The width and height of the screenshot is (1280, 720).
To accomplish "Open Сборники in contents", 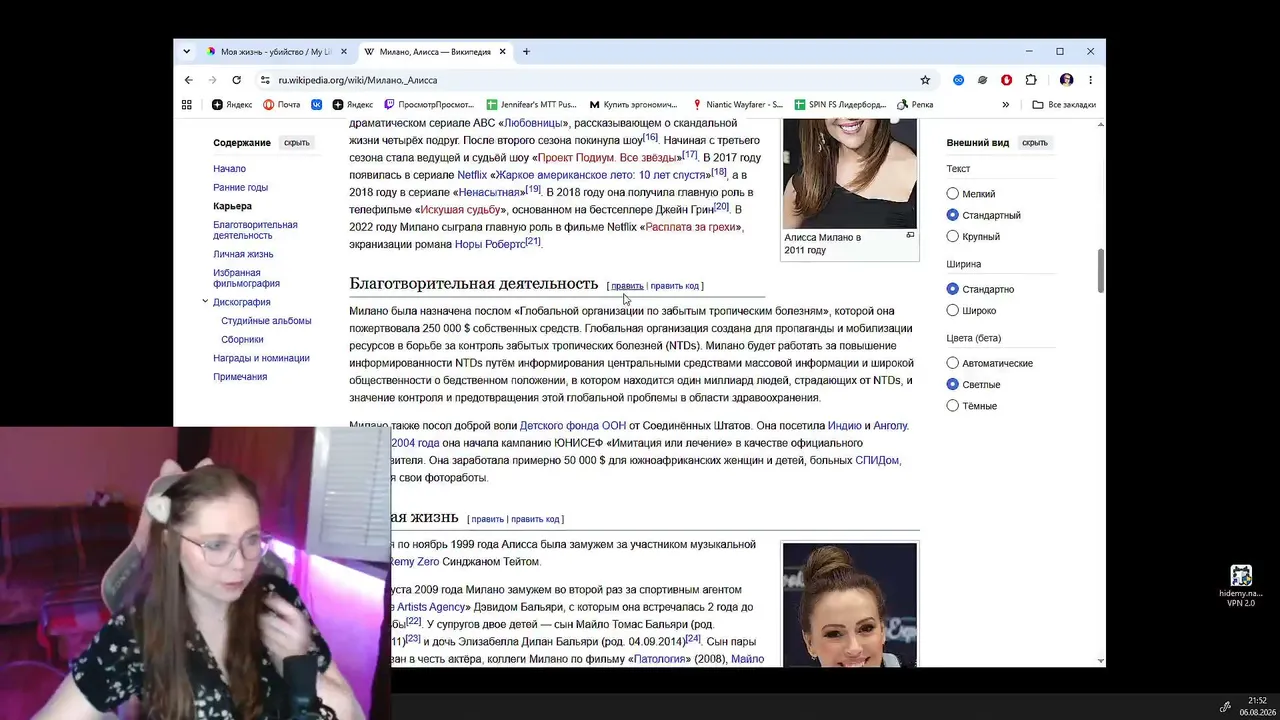I will point(242,340).
